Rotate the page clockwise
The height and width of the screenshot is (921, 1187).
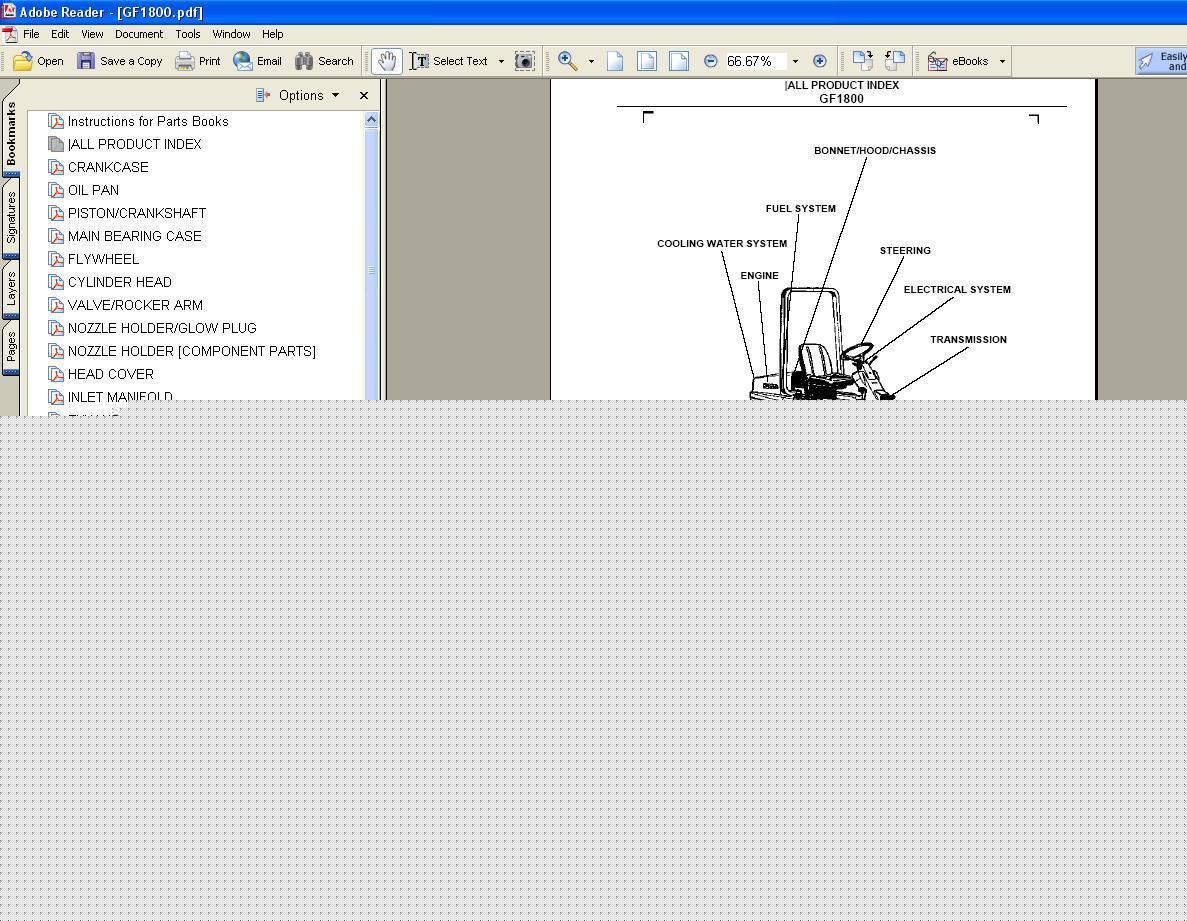click(x=862, y=61)
